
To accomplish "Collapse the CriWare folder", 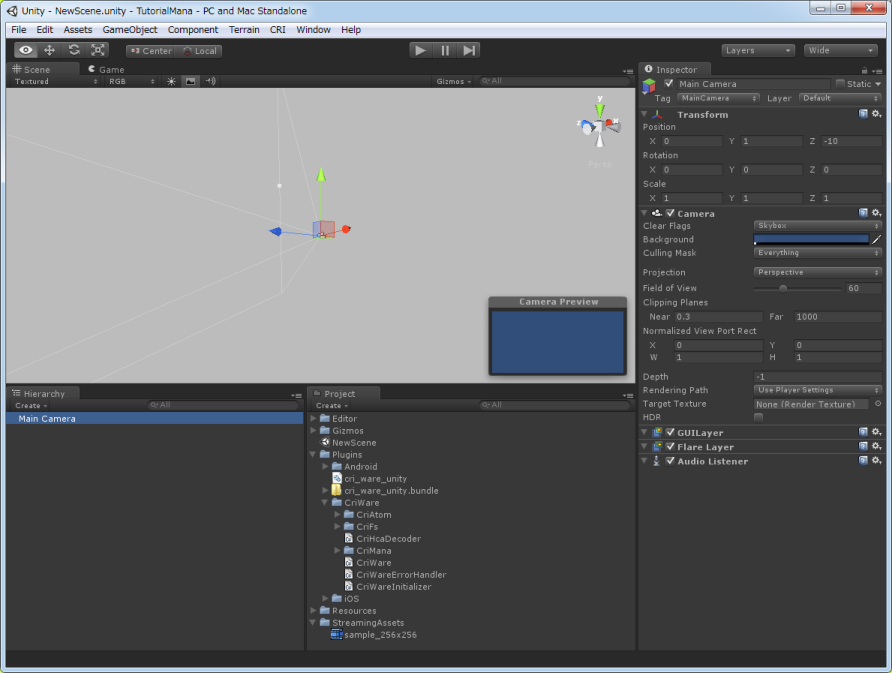I will pyautogui.click(x=325, y=502).
